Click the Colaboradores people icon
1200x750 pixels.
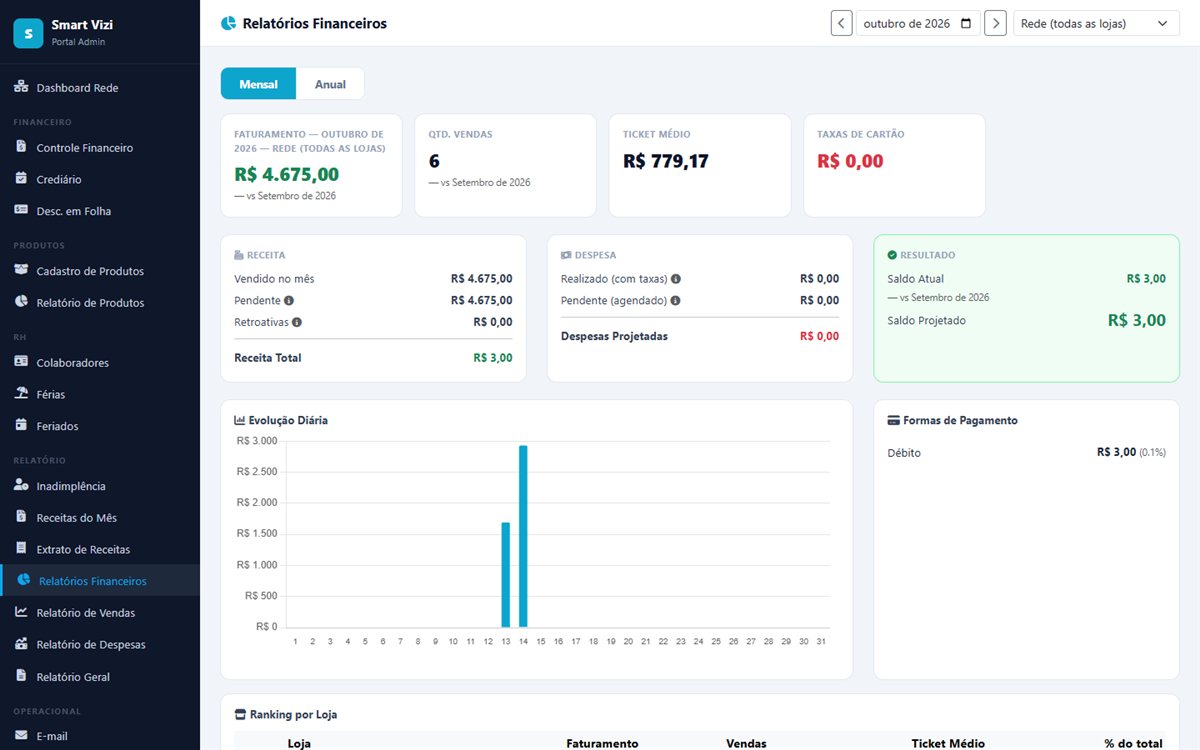[21, 362]
